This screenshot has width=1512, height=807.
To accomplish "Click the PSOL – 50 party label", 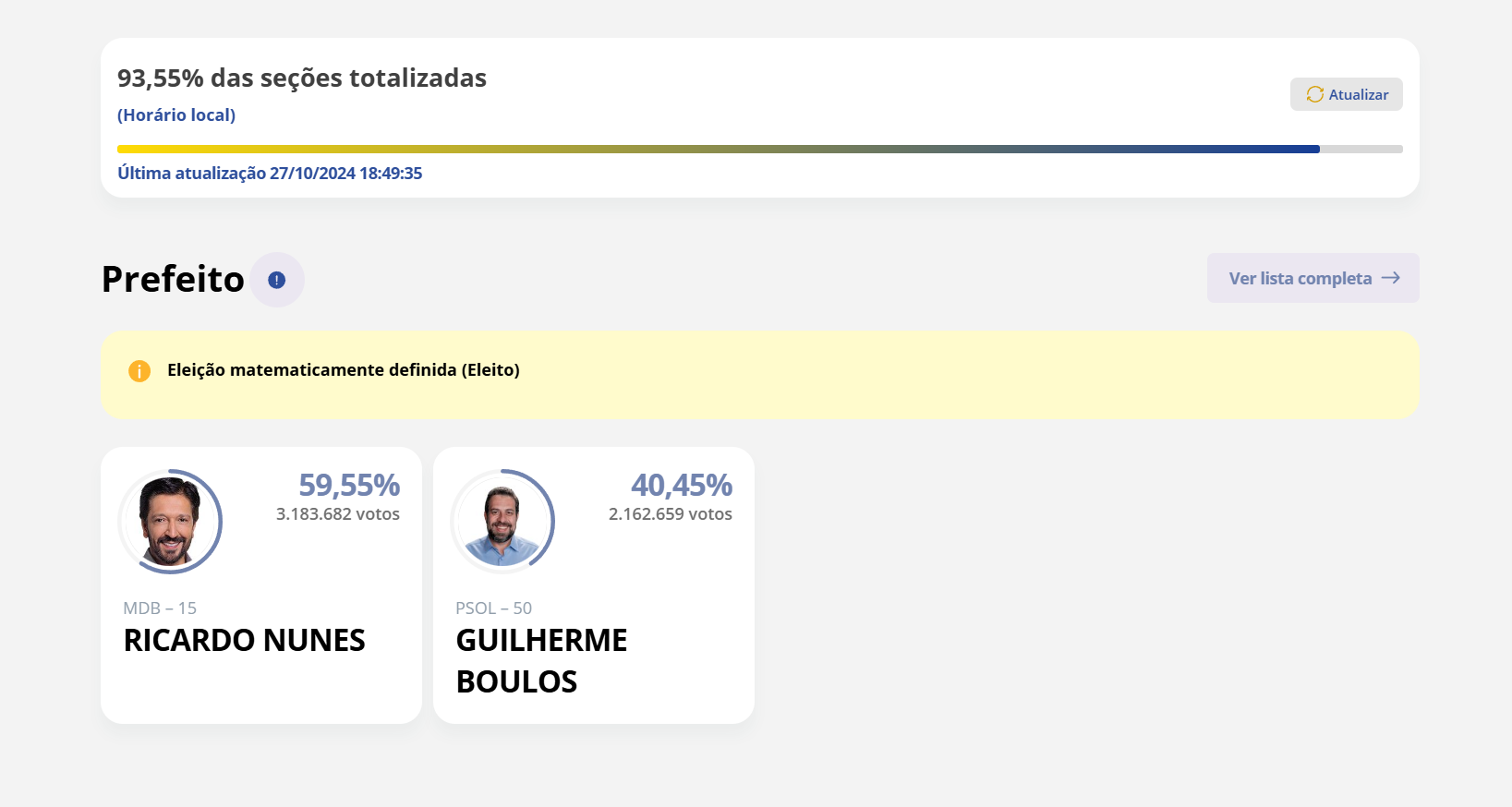I will coord(493,608).
